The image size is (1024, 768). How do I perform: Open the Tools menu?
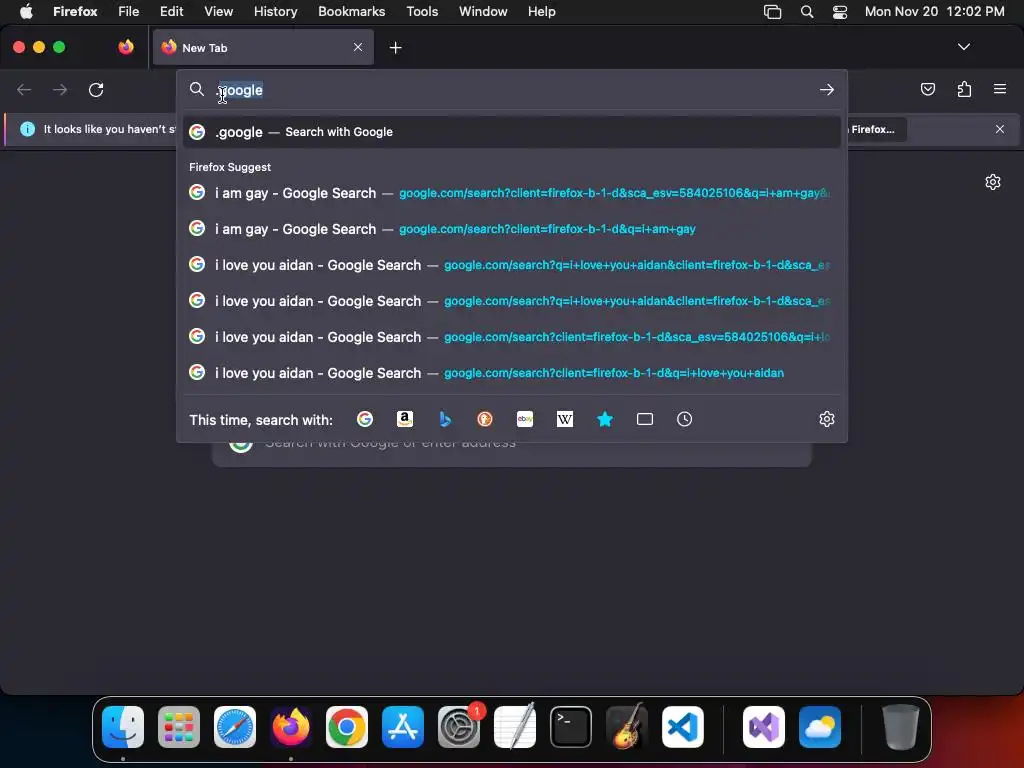pyautogui.click(x=422, y=12)
